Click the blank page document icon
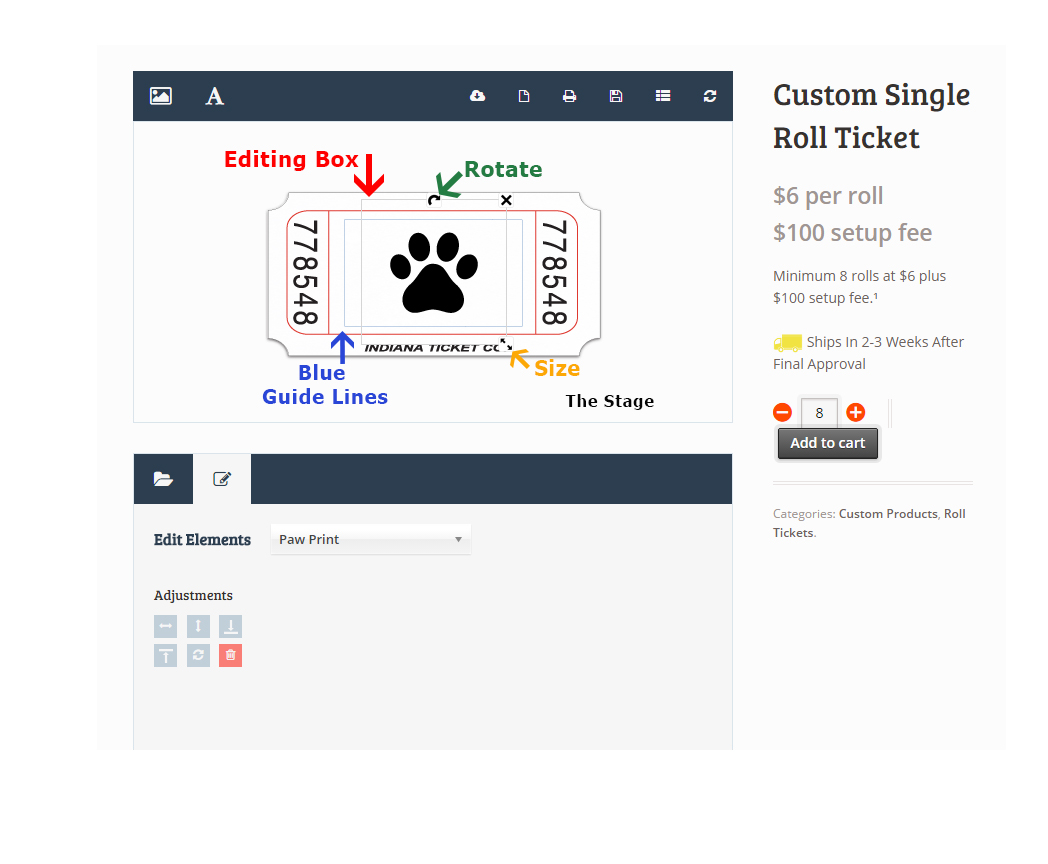 523,96
